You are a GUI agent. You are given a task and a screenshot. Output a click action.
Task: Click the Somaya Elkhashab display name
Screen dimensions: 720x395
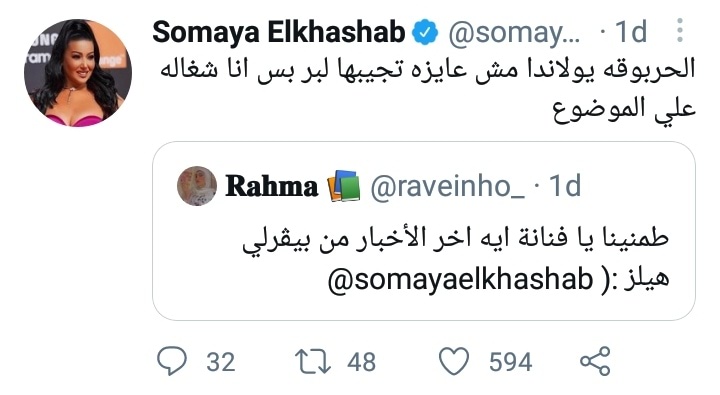pyautogui.click(x=279, y=32)
